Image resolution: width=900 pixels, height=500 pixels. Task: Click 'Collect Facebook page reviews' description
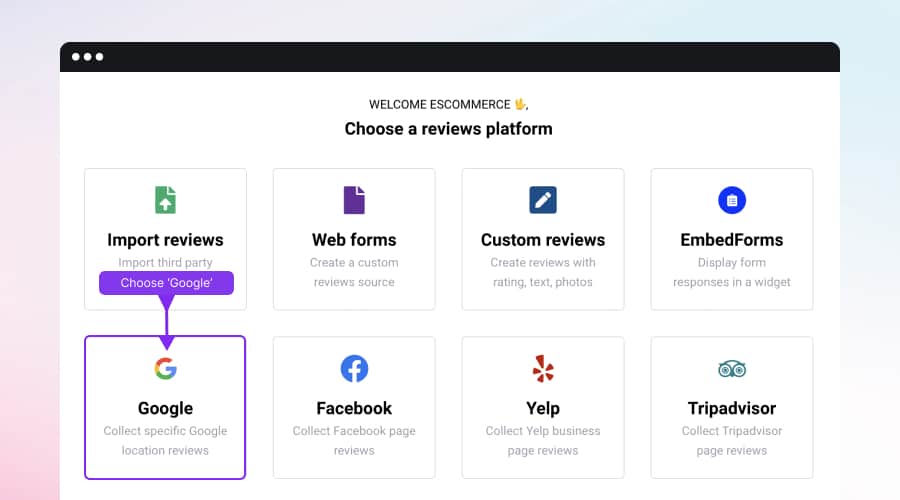354,441
